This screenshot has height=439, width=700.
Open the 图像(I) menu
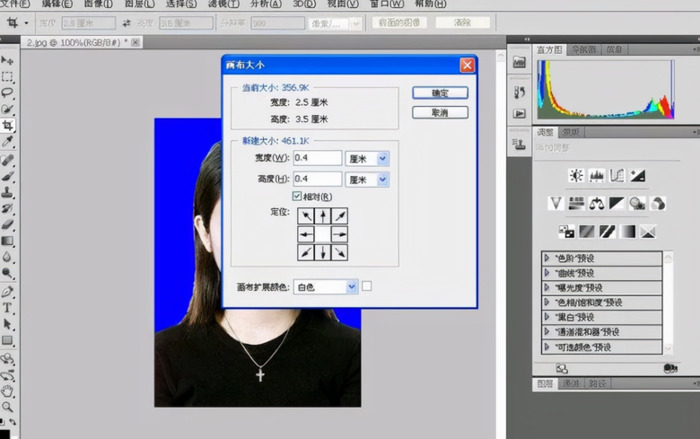click(98, 4)
